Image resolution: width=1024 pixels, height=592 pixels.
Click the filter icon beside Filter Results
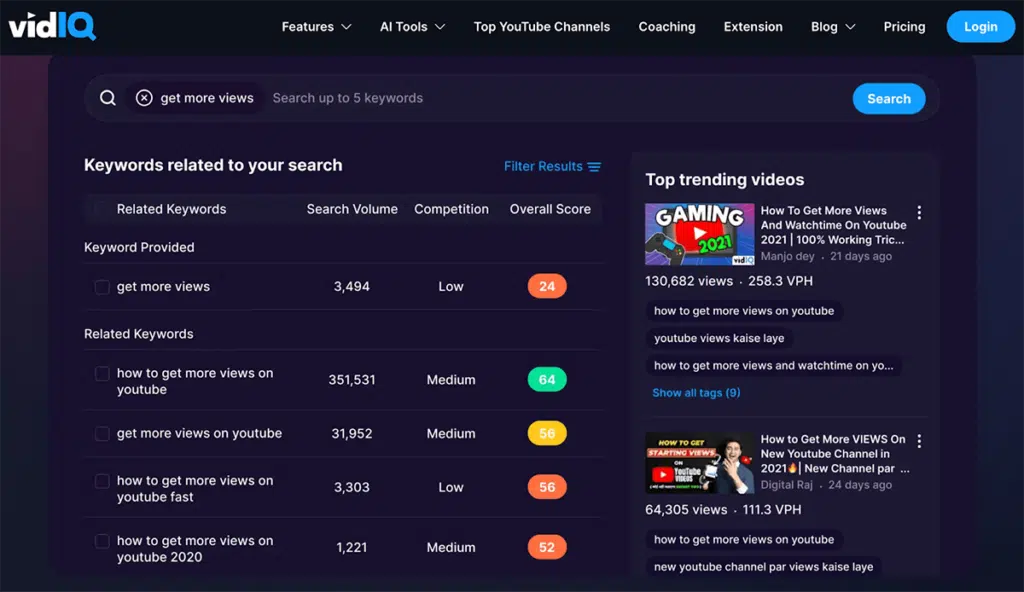click(595, 167)
